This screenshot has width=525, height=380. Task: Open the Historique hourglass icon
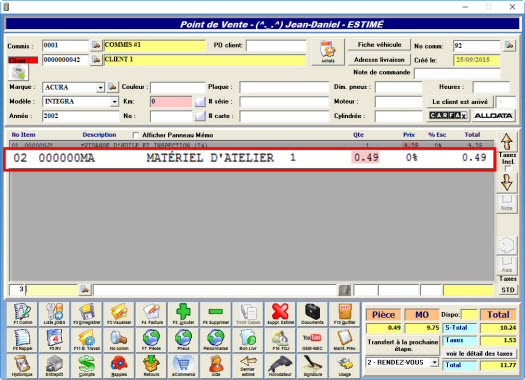click(22, 366)
